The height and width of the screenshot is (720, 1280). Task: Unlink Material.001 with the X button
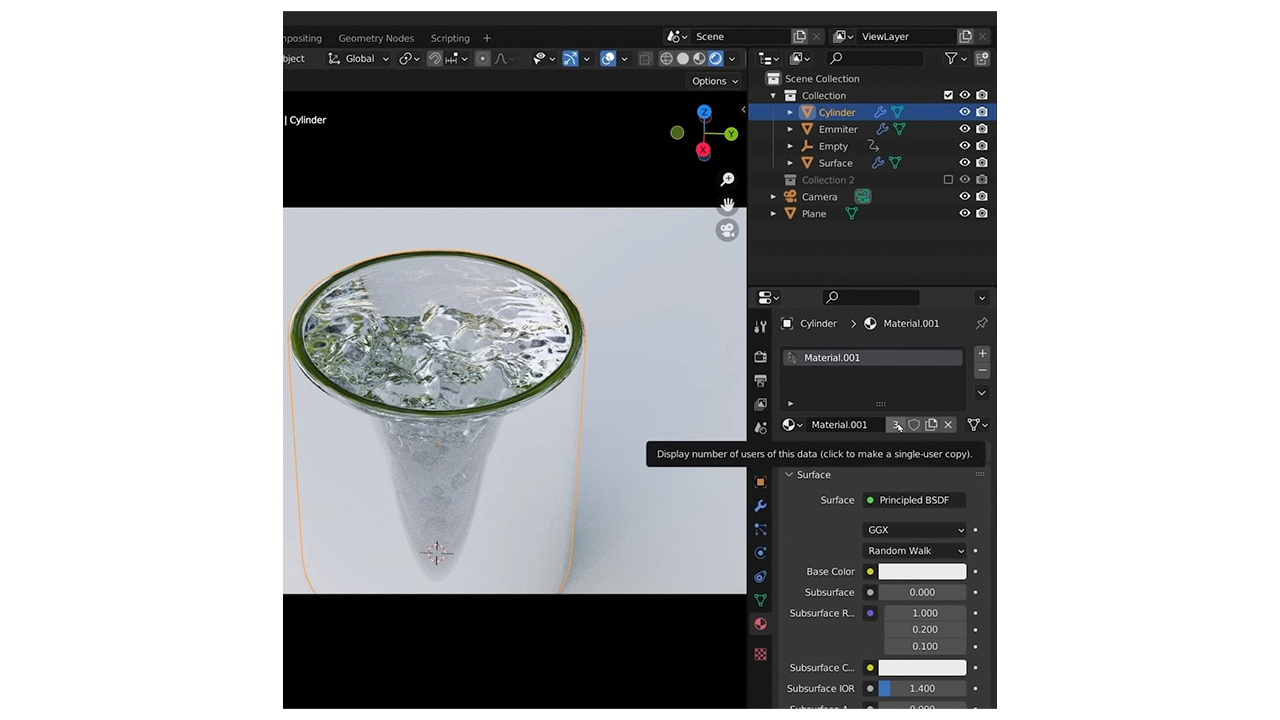(x=948, y=425)
